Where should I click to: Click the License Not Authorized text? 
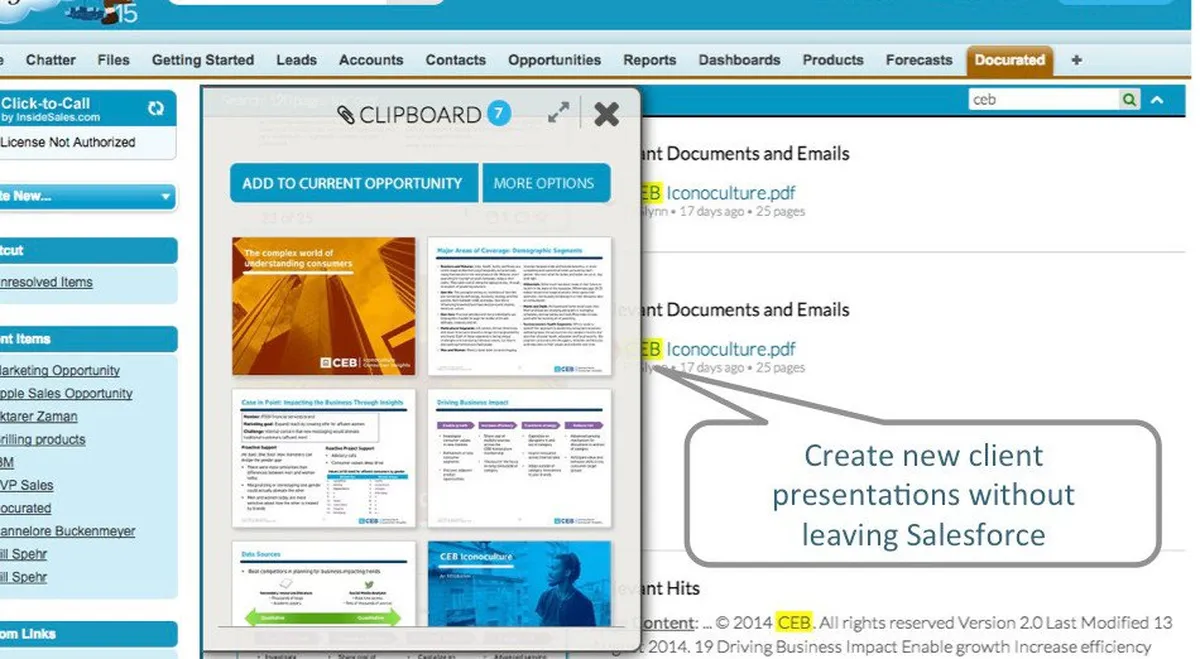click(67, 142)
